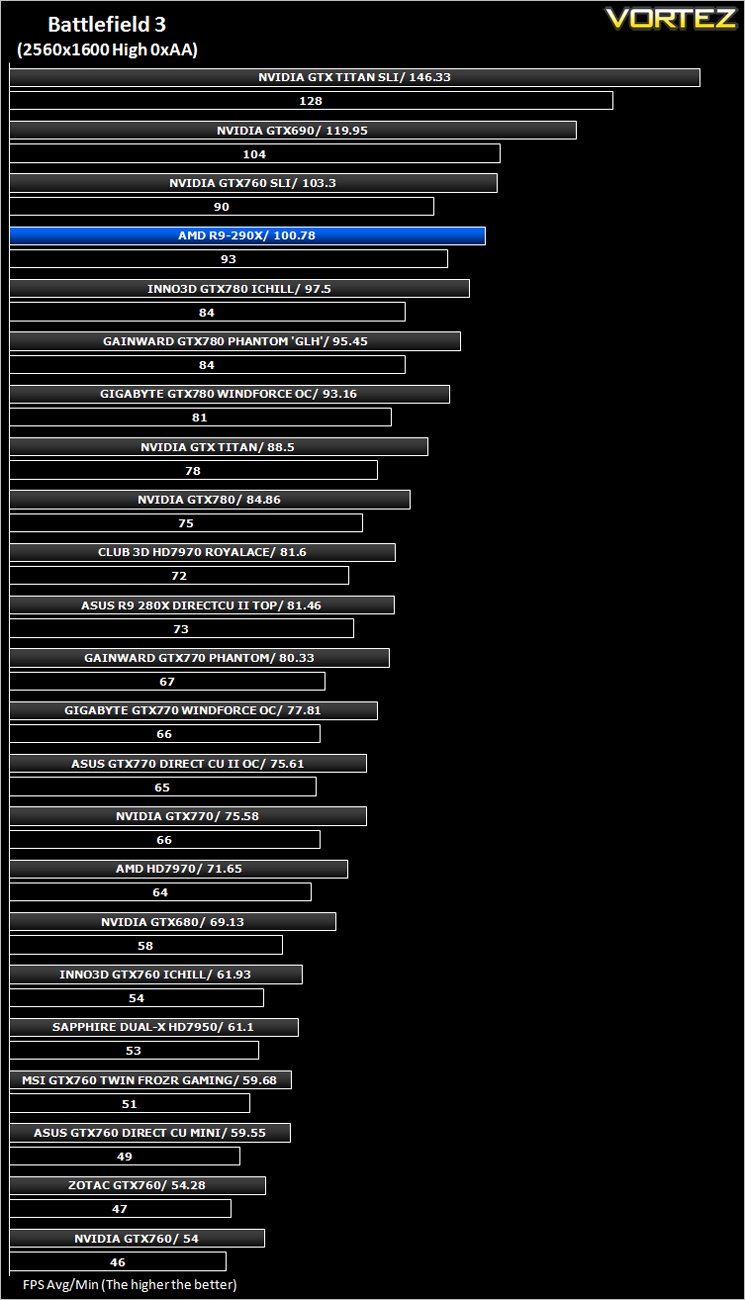Select the ZOTAC GTX760 bar
Image resolution: width=745 pixels, height=1300 pixels.
[x=138, y=1185]
